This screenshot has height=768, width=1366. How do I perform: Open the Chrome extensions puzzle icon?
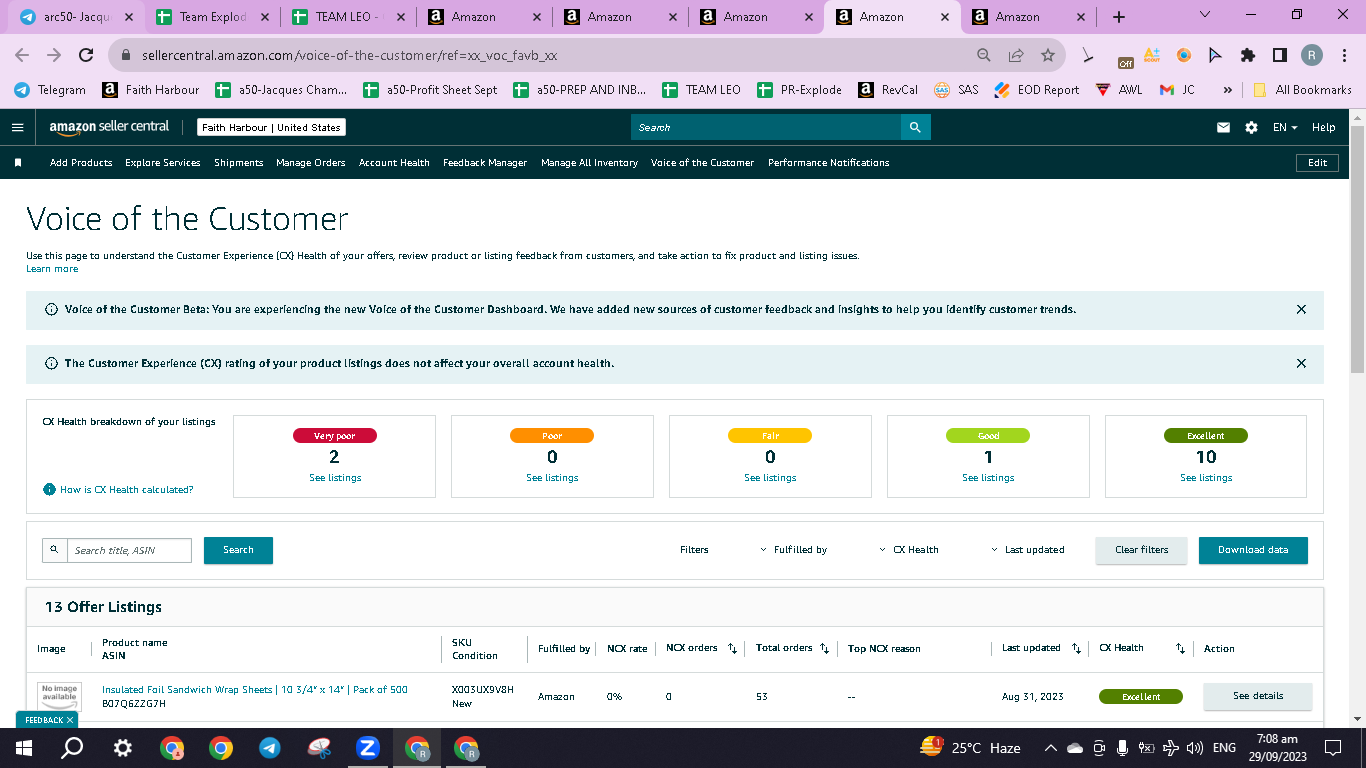pos(1247,55)
